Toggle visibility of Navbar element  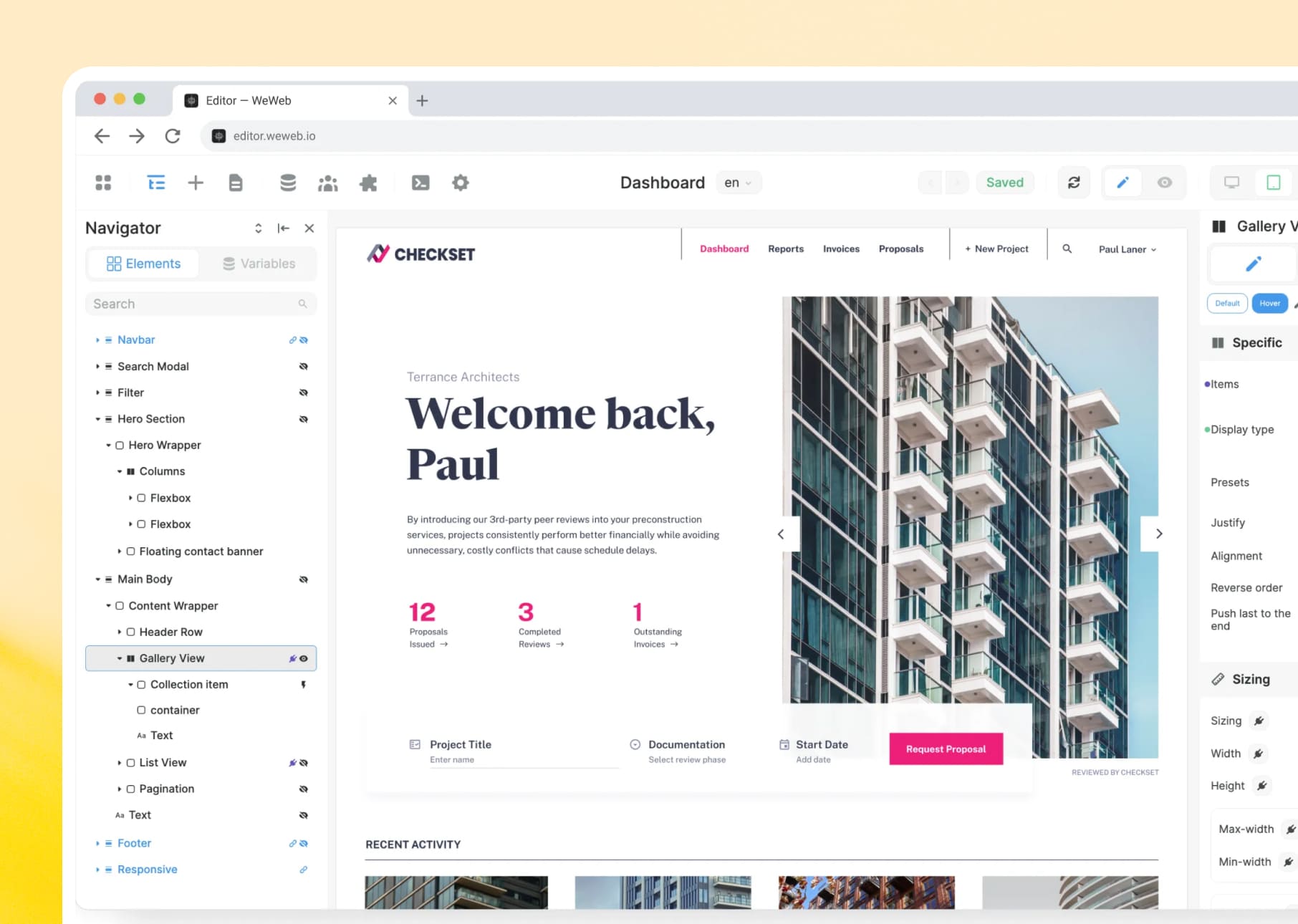click(304, 340)
